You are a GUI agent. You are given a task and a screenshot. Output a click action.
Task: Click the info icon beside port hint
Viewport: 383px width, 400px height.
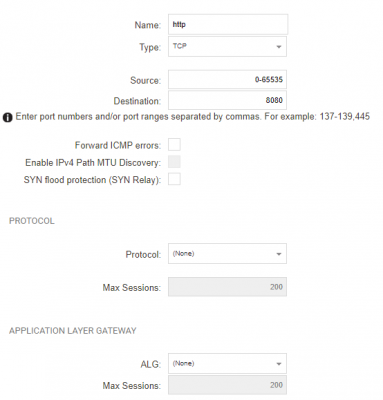[7, 118]
